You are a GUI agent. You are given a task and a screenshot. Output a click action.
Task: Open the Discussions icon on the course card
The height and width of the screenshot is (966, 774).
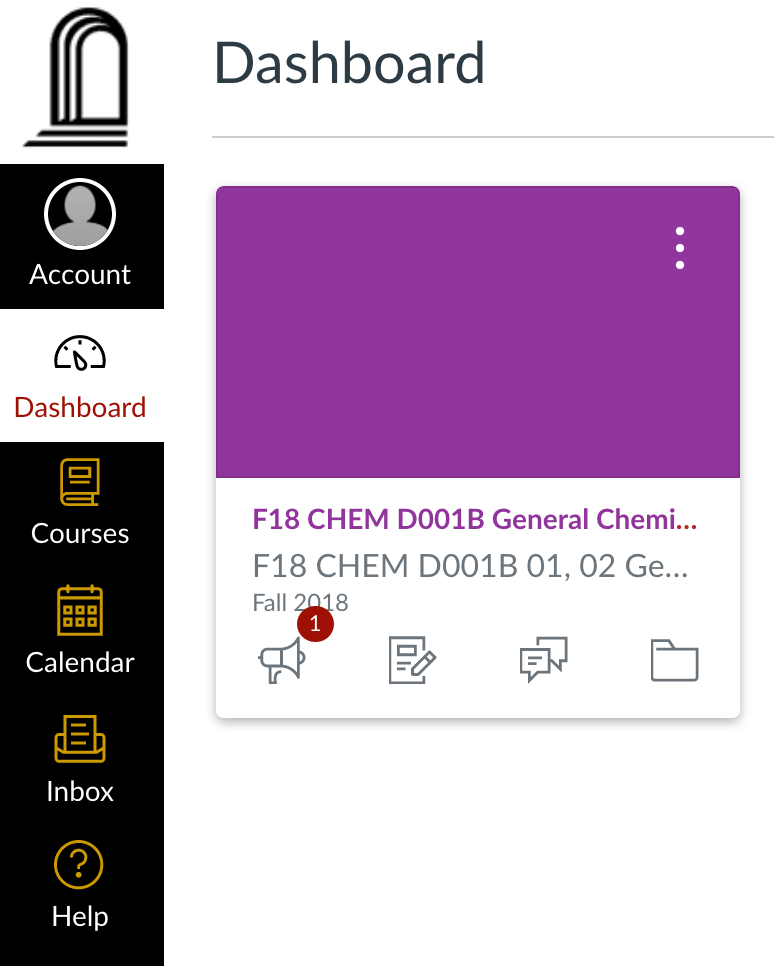coord(544,660)
